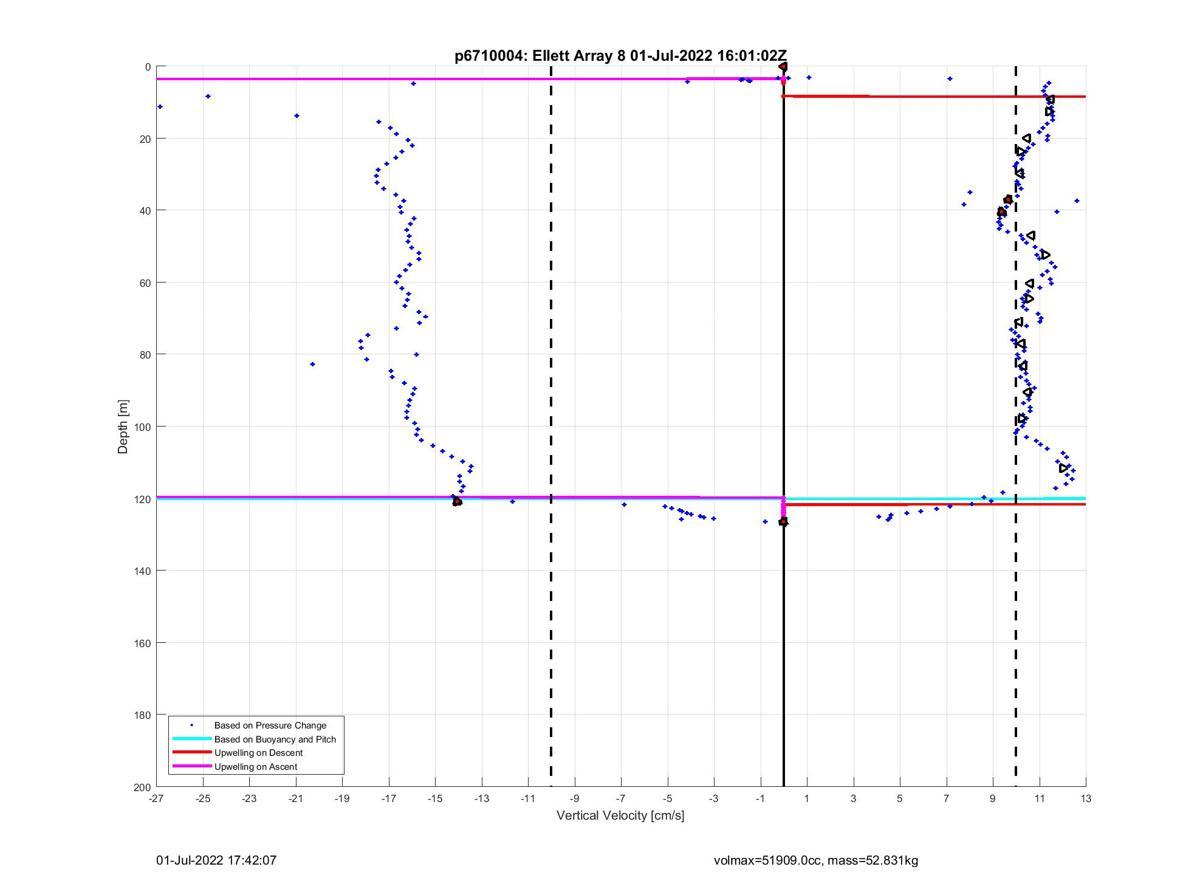The image size is (1200, 885).
Task: Click the red marker at the descent profile bottom
Action: 457,501
